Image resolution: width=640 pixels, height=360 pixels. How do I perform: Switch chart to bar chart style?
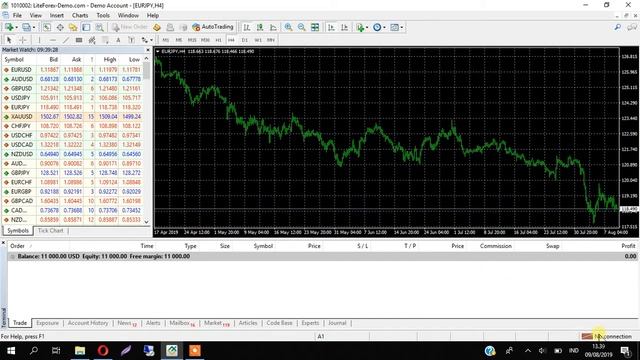pyautogui.click(x=247, y=27)
